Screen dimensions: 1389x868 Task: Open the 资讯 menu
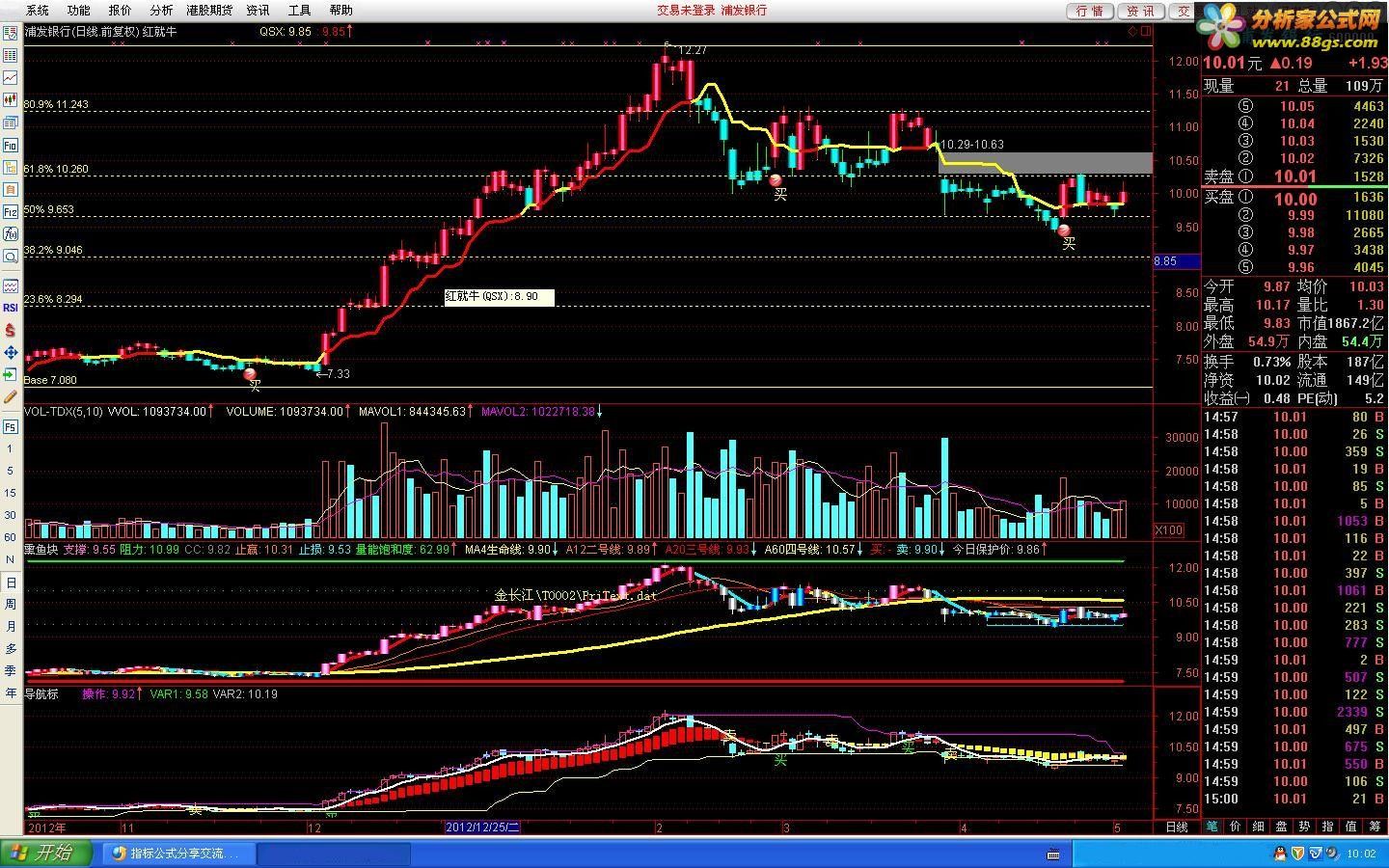coord(258,11)
